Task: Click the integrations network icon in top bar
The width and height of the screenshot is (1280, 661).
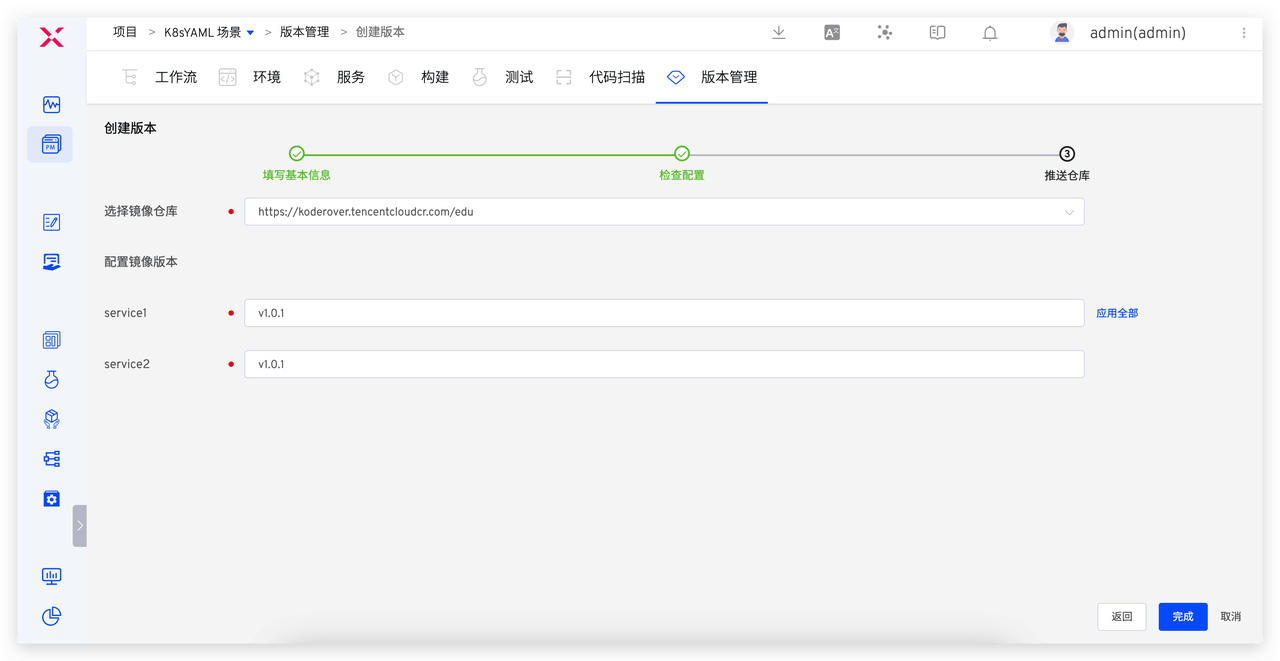Action: tap(884, 32)
